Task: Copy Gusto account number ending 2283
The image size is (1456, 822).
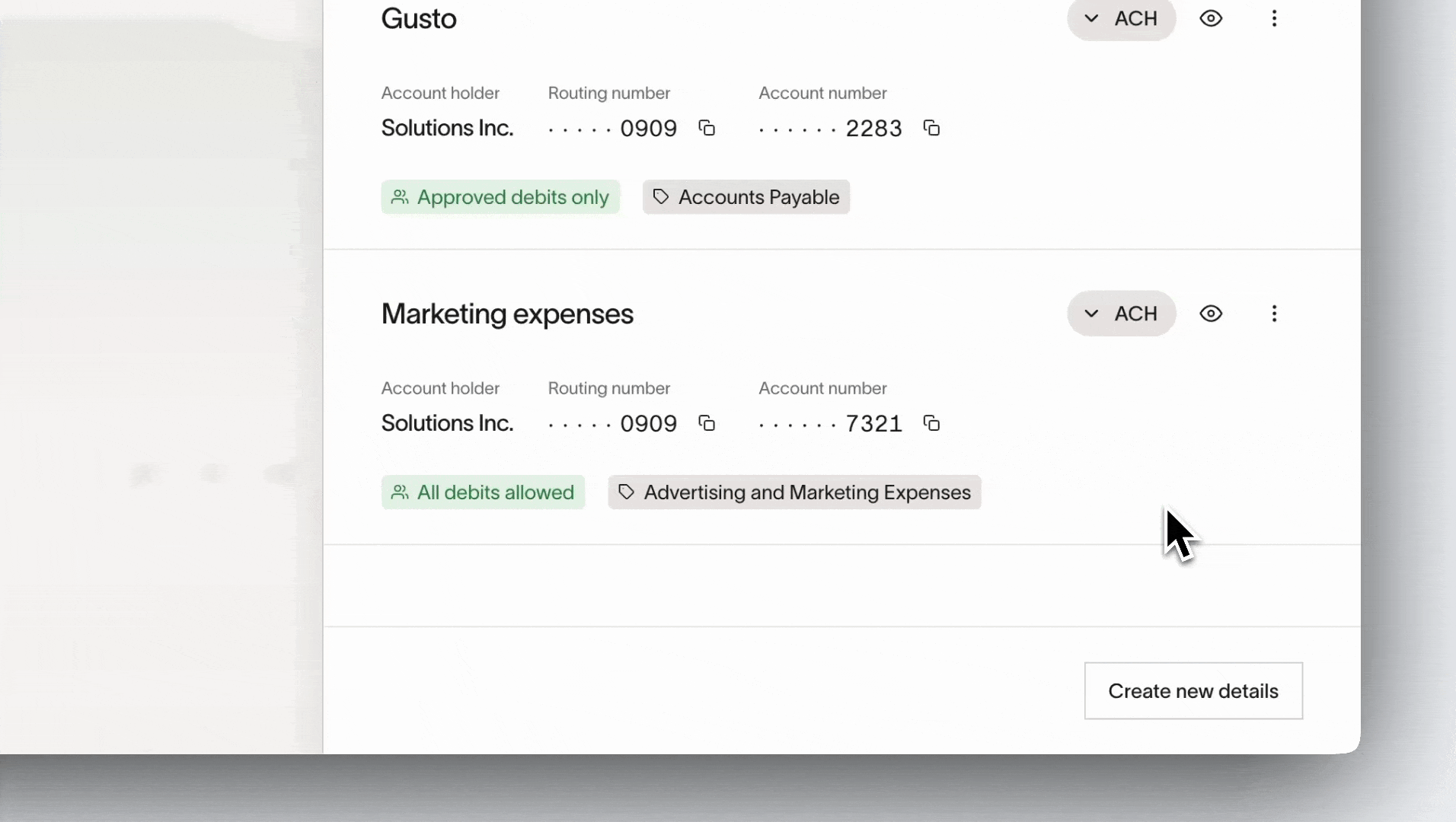Action: [931, 128]
